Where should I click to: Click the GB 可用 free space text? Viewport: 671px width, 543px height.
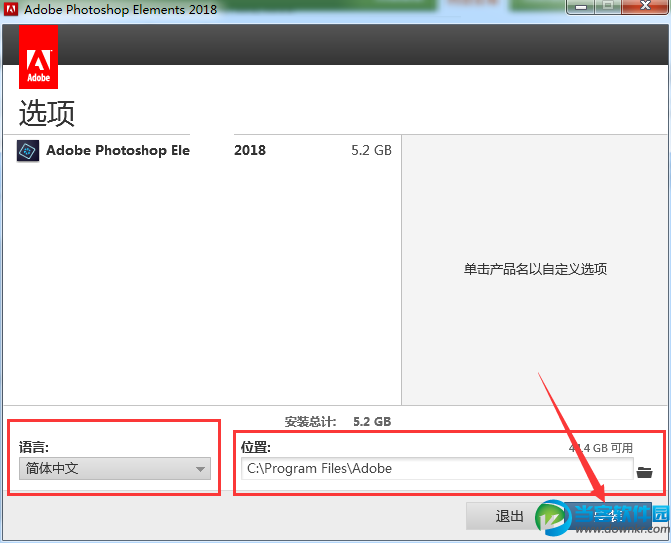(601, 448)
